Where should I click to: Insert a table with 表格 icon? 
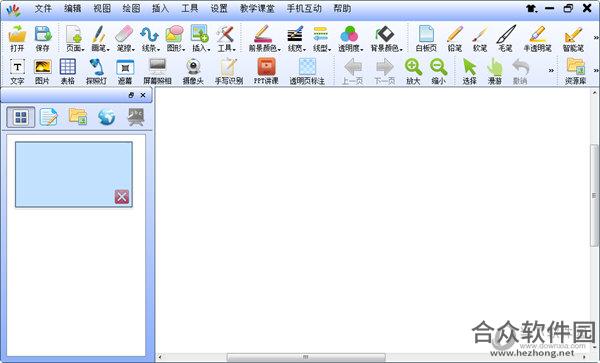[68, 70]
